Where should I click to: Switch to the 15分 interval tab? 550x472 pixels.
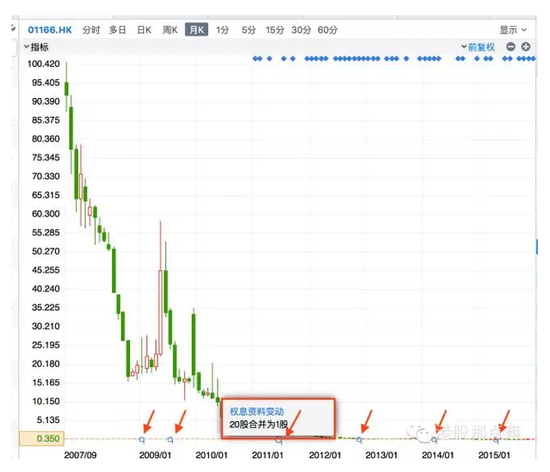(x=275, y=30)
